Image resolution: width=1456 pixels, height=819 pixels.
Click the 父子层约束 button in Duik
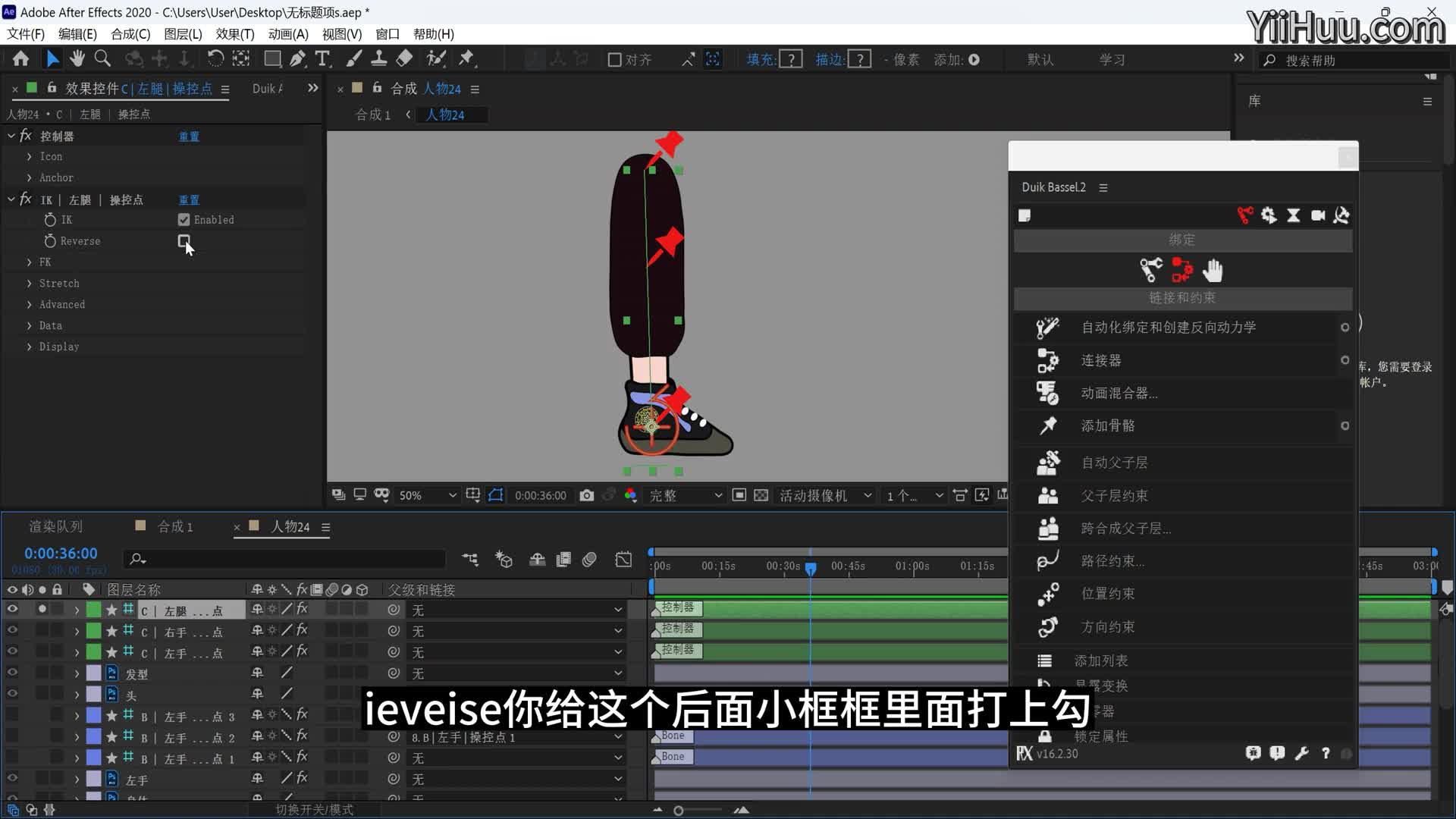click(1114, 496)
